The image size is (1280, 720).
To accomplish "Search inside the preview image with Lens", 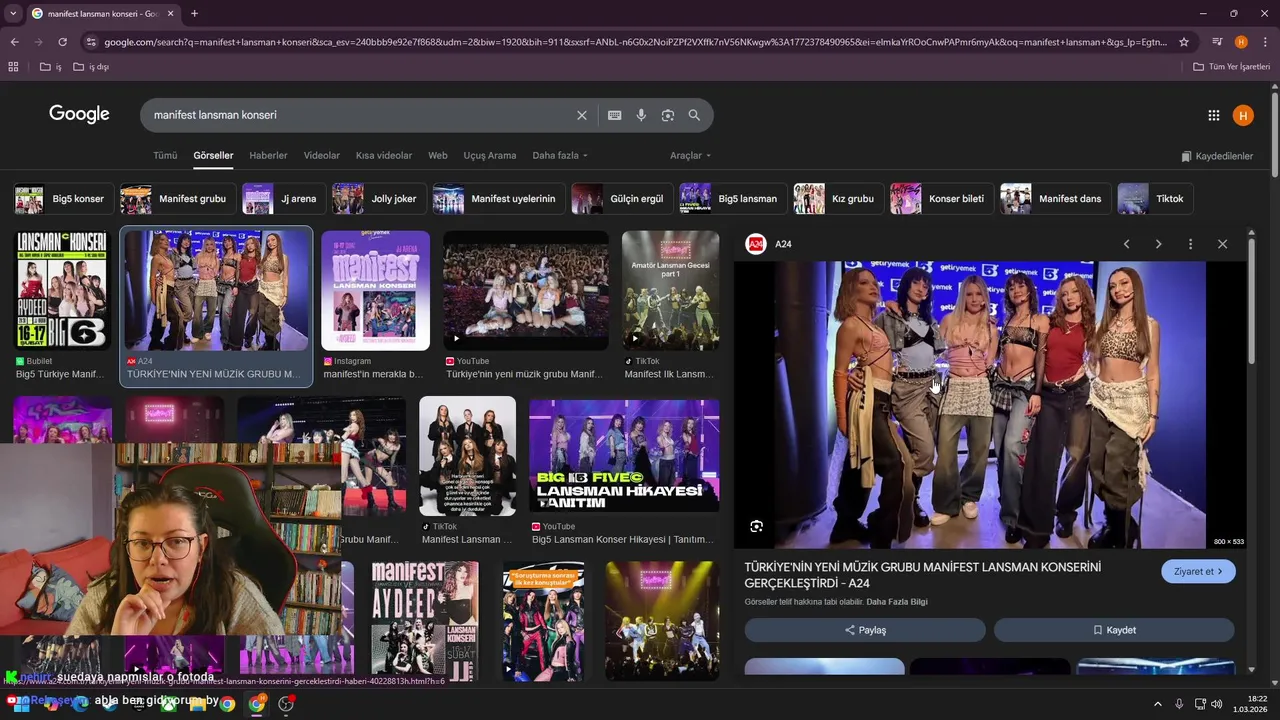I will pyautogui.click(x=757, y=526).
